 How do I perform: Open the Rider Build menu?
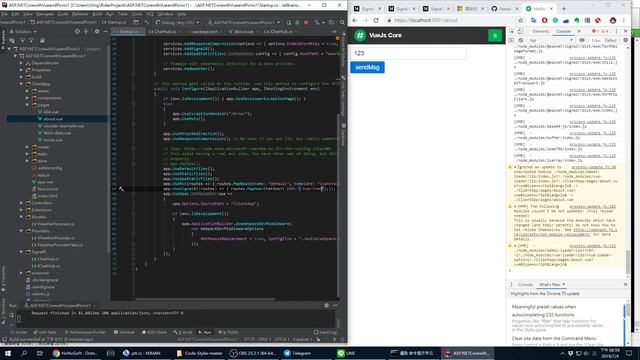click(x=97, y=14)
